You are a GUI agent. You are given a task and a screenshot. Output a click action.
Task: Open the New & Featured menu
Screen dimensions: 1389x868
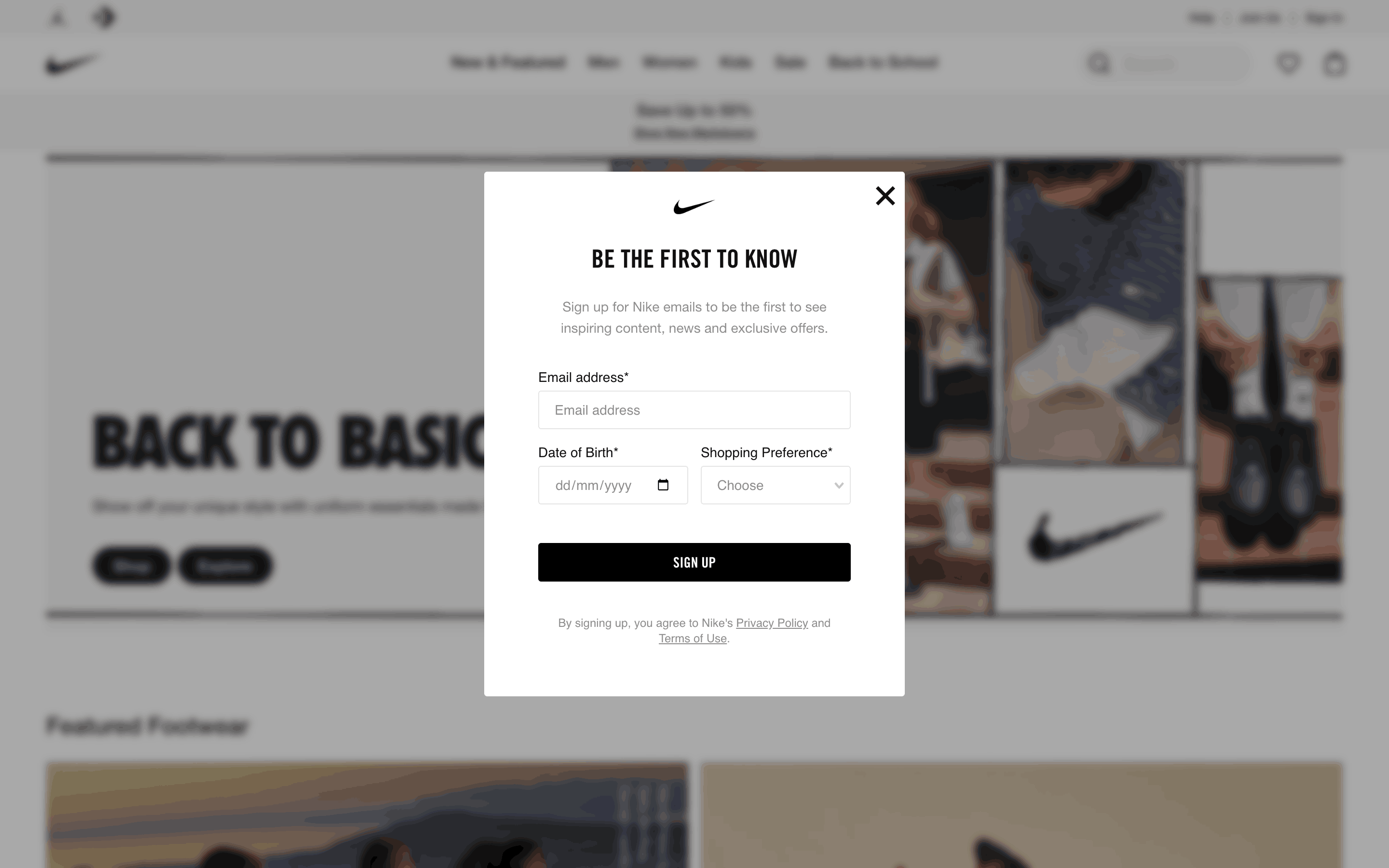click(x=508, y=62)
